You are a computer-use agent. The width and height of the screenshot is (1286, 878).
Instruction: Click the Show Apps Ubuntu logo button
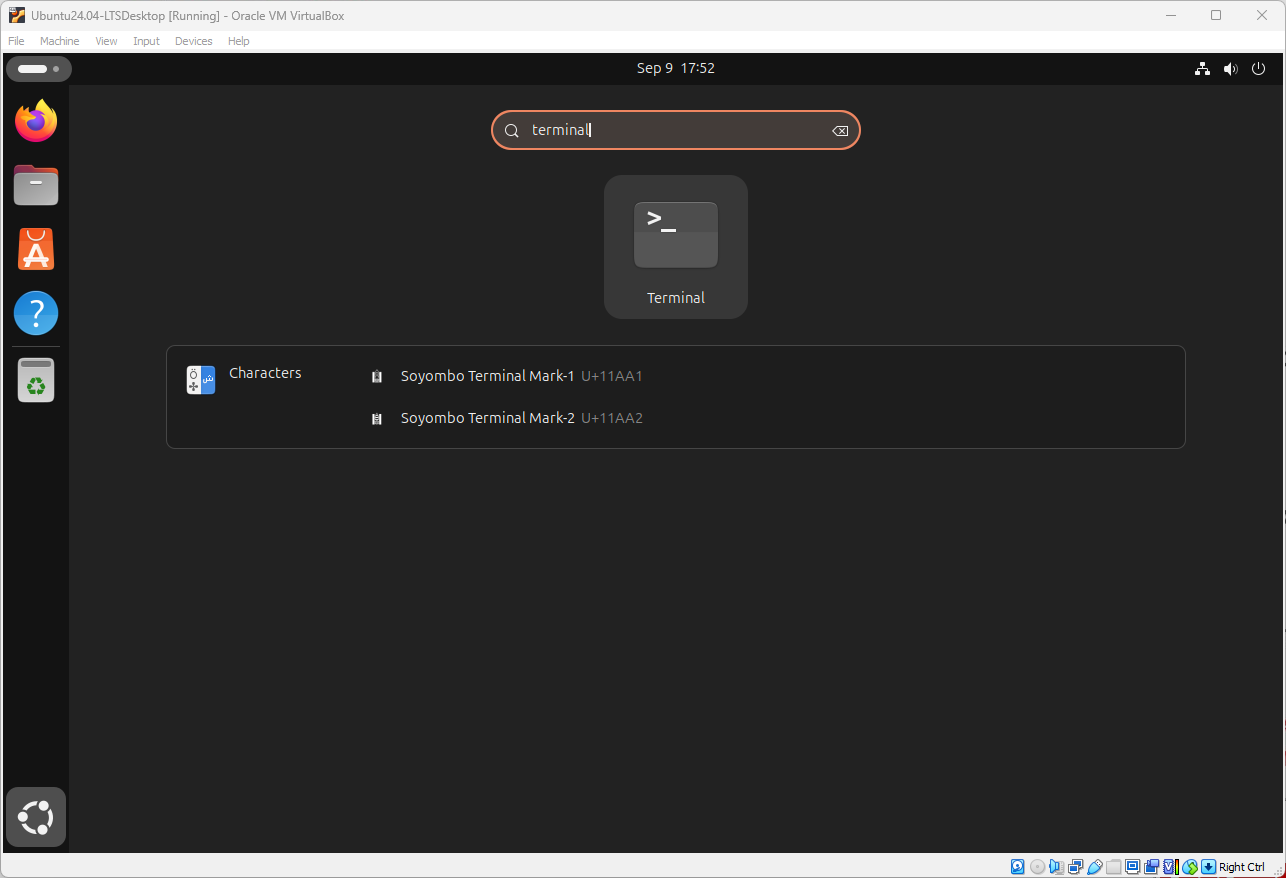pyautogui.click(x=36, y=818)
